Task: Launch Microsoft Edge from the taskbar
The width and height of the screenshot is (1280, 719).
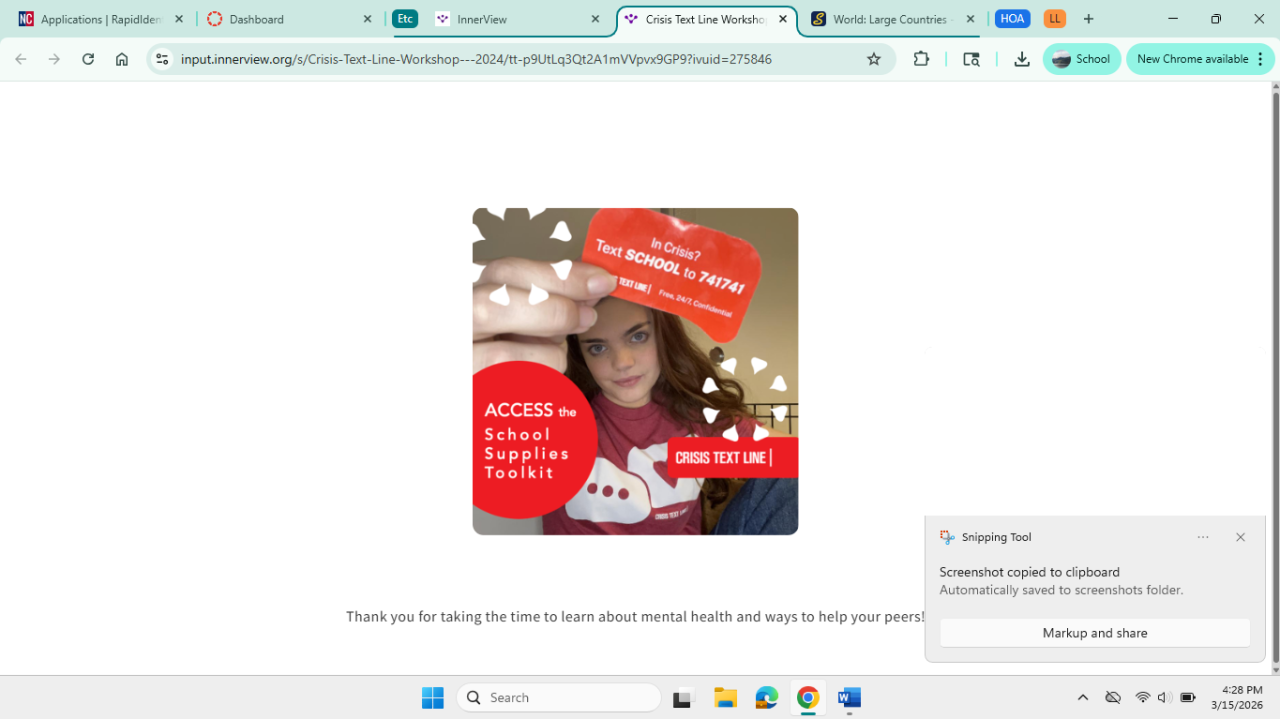Action: click(767, 698)
